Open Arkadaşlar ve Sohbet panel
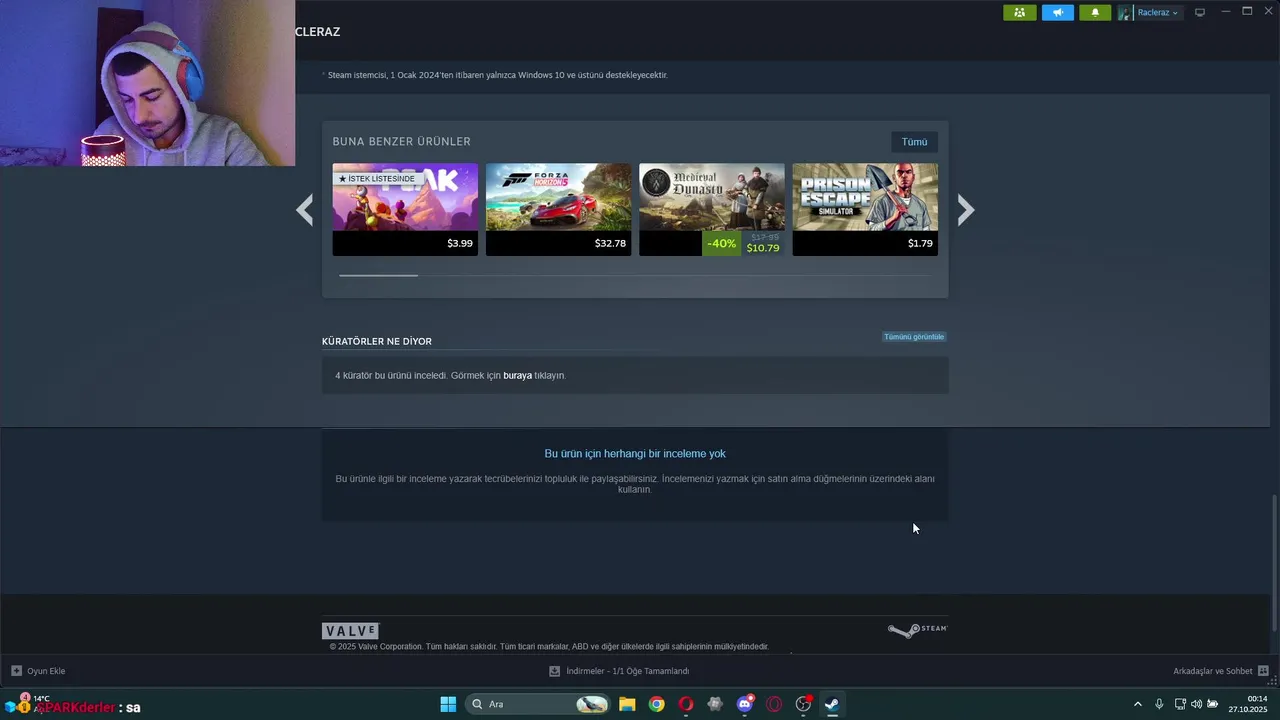 pyautogui.click(x=1213, y=671)
